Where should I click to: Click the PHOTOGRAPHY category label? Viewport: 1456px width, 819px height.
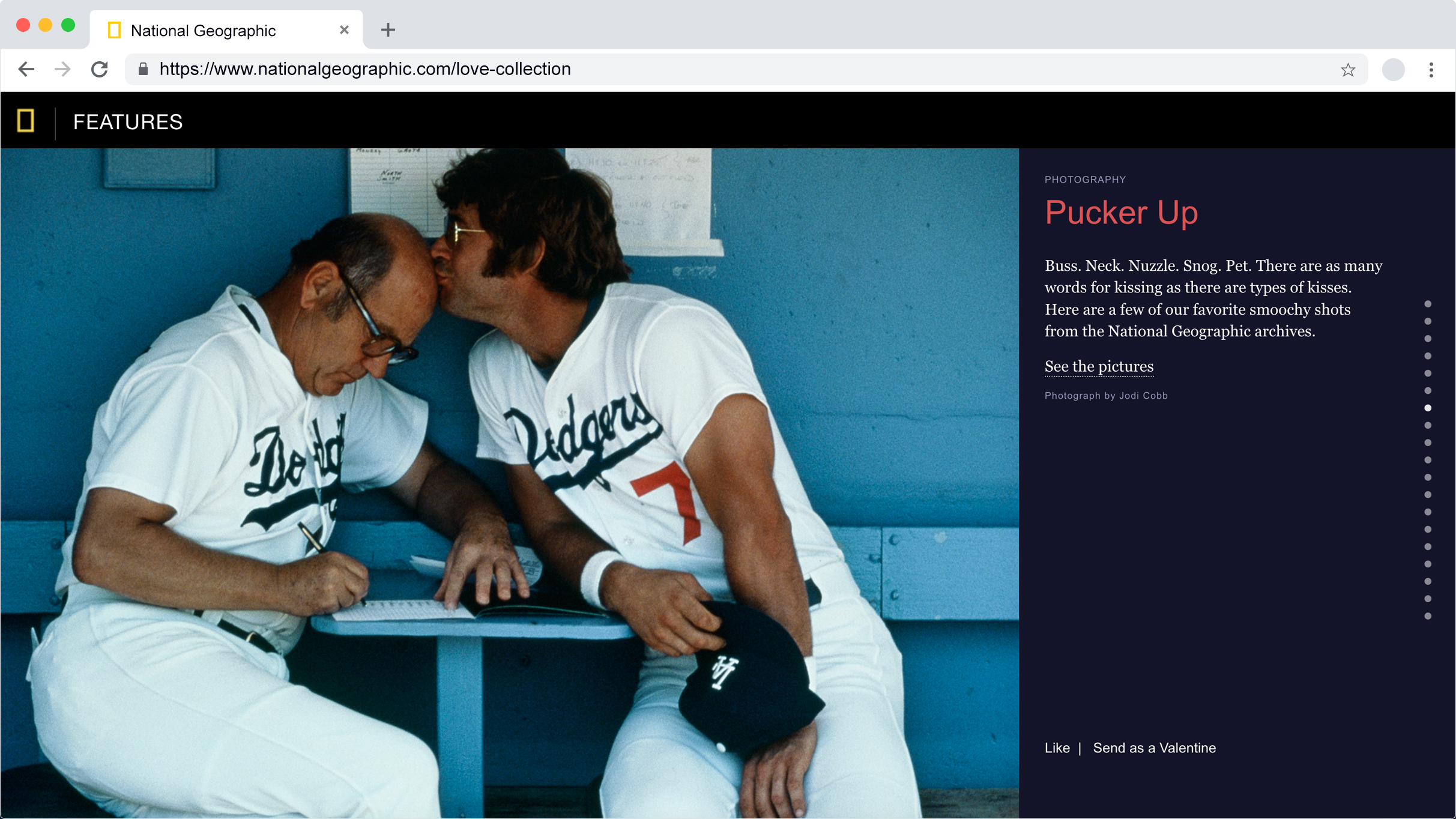(1085, 180)
